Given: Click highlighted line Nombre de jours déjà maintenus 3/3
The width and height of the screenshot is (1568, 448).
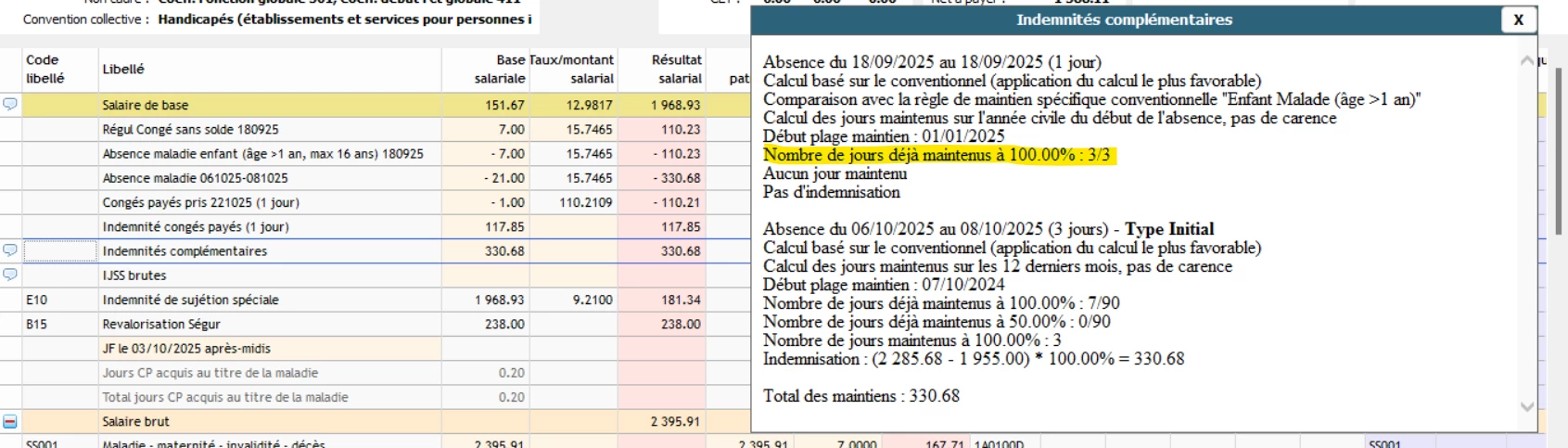Looking at the screenshot, I should tap(937, 155).
